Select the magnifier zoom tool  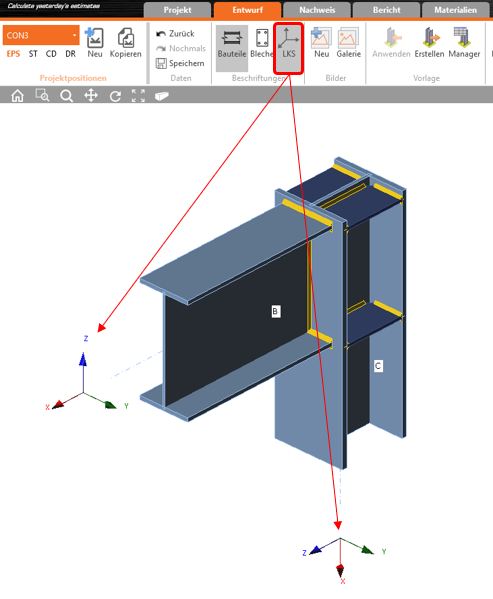point(66,96)
